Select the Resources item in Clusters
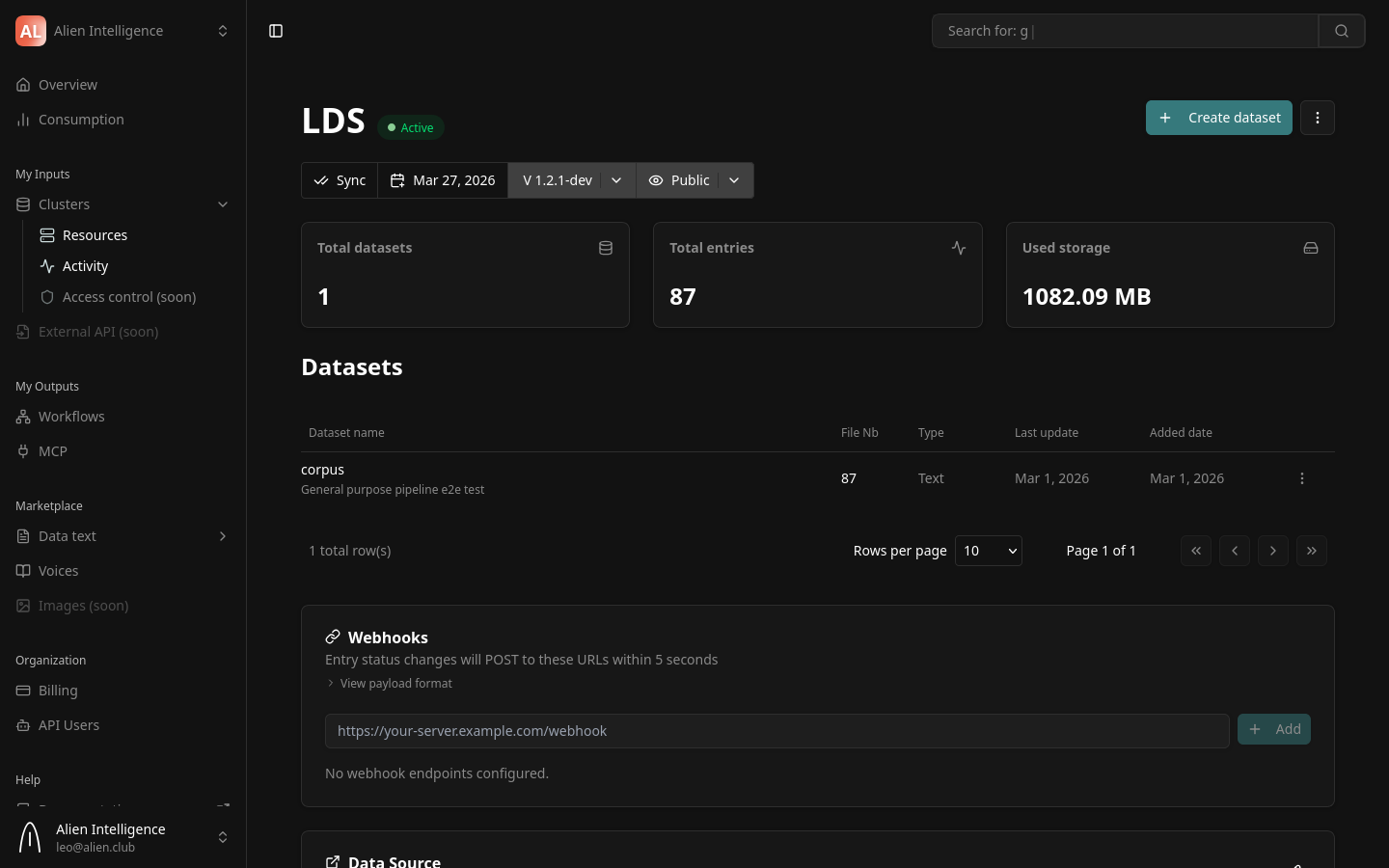The image size is (1389, 868). [x=95, y=234]
